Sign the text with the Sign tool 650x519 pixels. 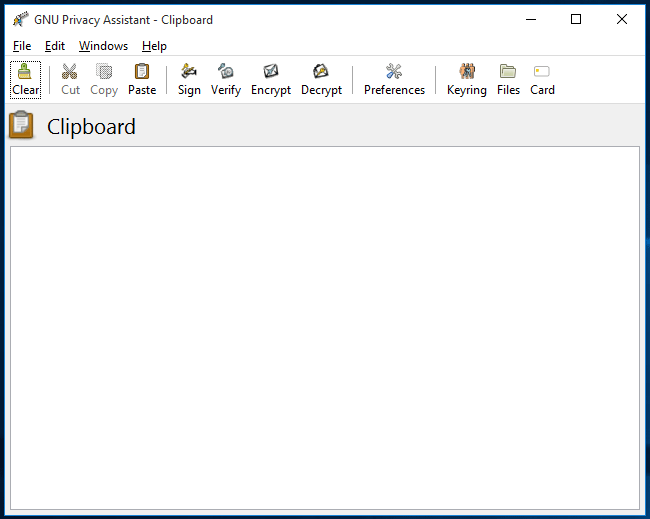click(189, 80)
